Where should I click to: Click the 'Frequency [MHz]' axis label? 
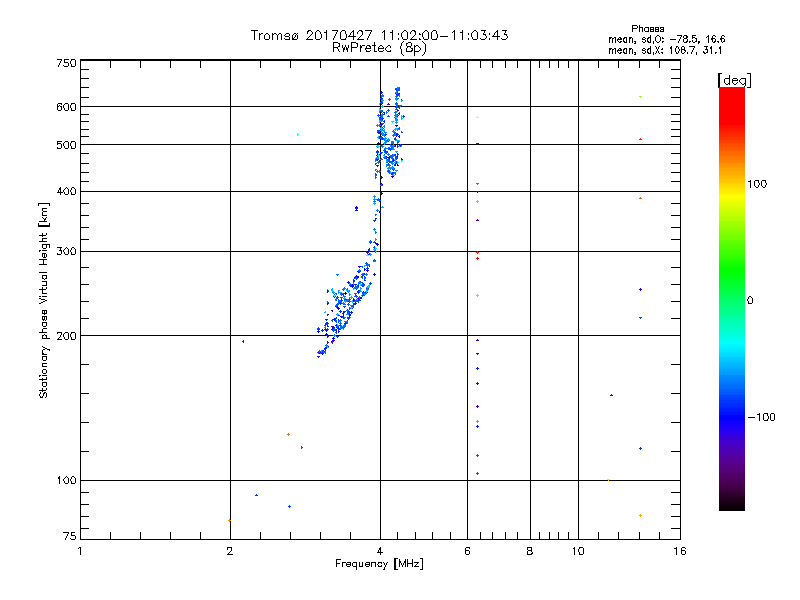pos(379,564)
